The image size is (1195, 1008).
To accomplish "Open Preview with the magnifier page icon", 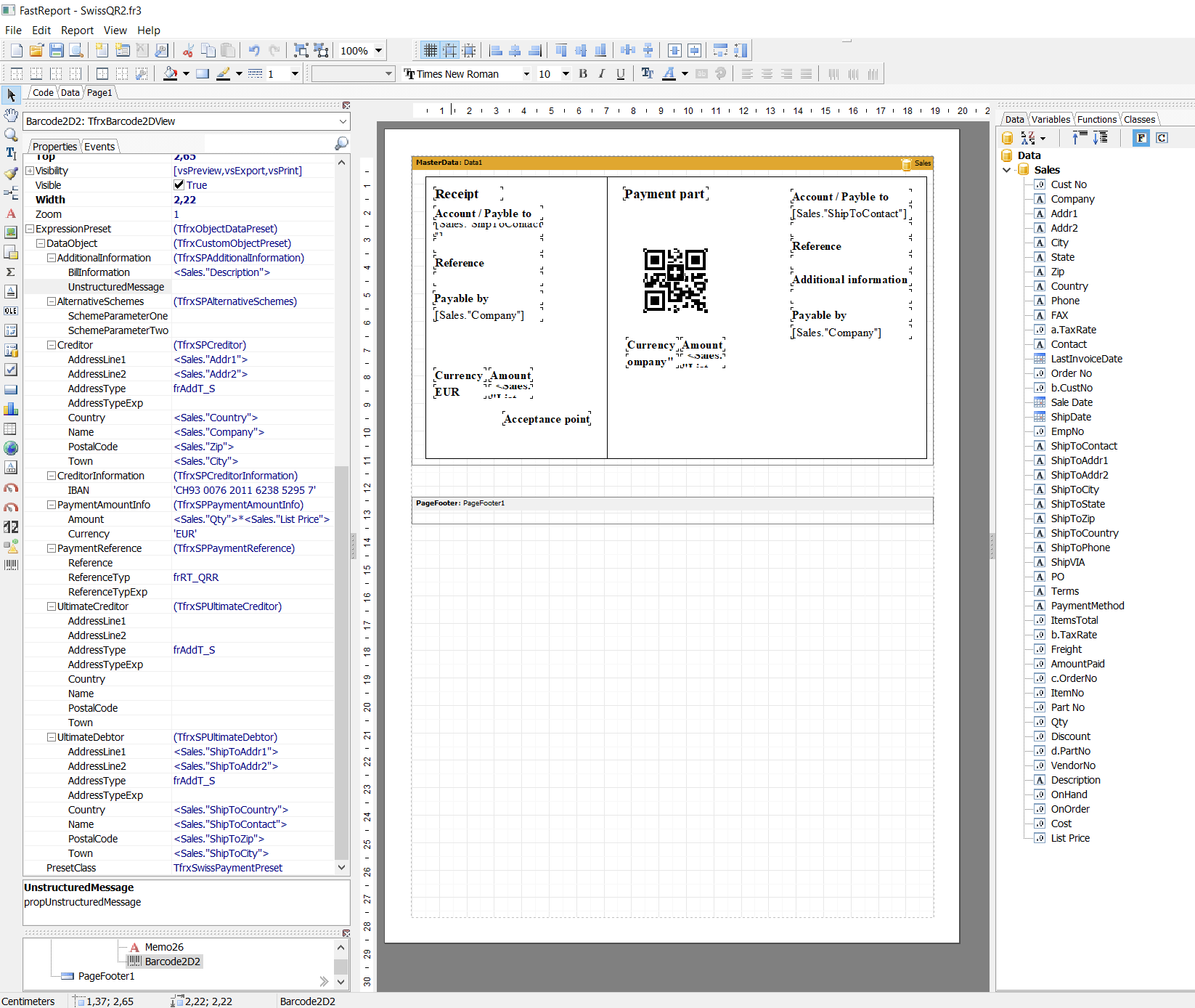I will coord(76,50).
